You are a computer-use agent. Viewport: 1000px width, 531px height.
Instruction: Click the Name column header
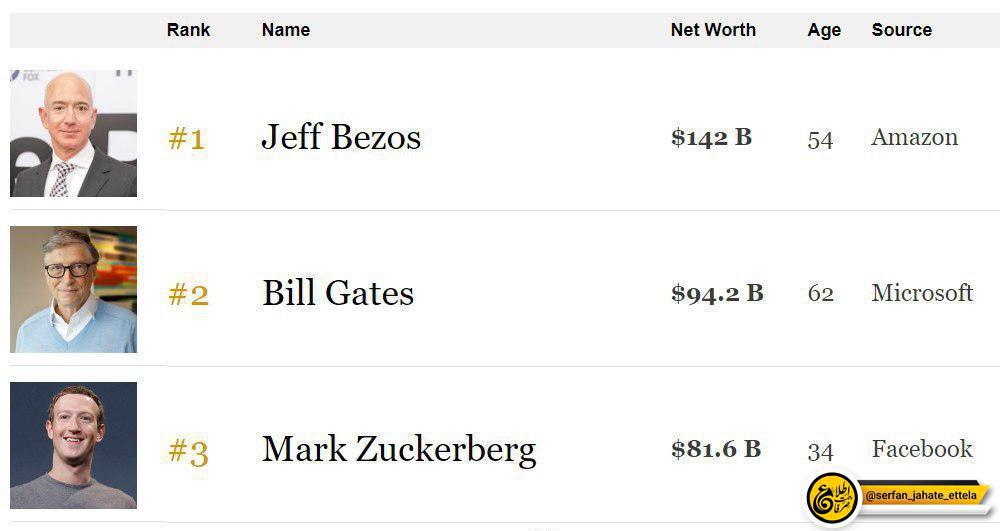(x=286, y=30)
